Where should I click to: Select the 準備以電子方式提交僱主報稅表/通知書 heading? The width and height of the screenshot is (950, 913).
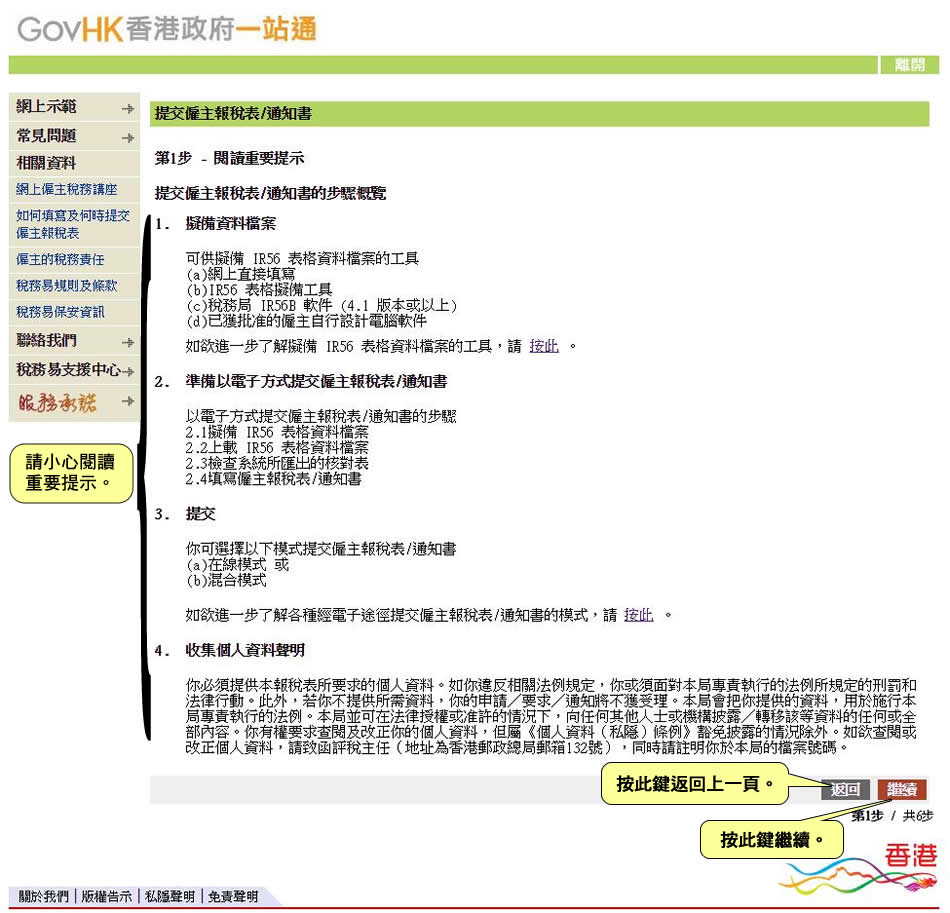(316, 382)
